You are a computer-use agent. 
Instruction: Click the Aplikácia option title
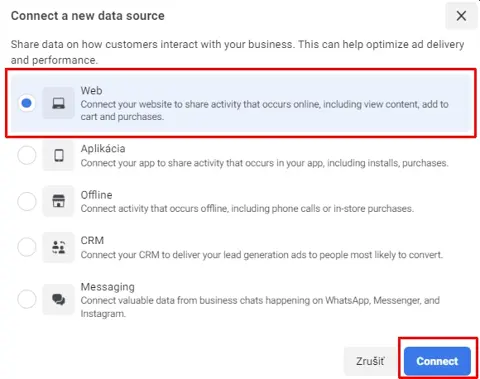click(103, 149)
